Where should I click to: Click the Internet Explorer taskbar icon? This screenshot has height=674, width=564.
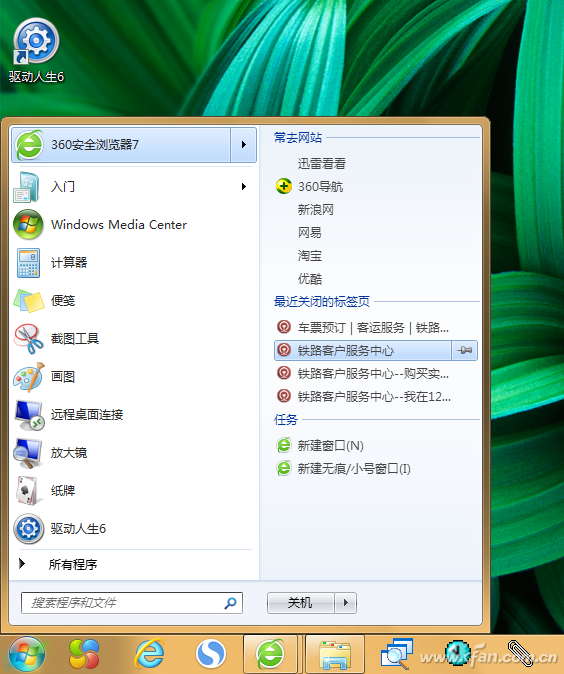pyautogui.click(x=149, y=654)
